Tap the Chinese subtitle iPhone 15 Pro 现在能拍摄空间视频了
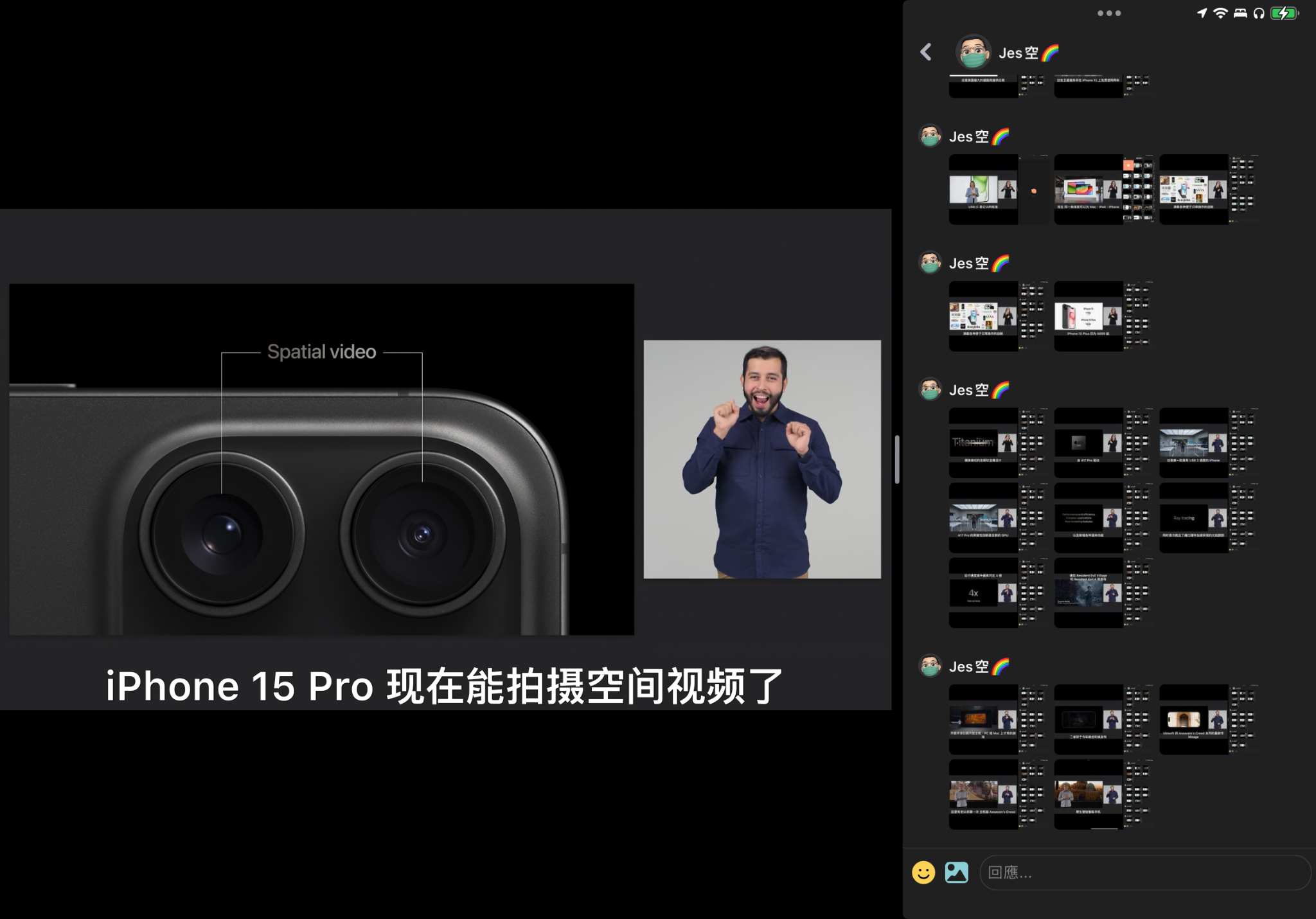Viewport: 1316px width, 919px height. 445,686
